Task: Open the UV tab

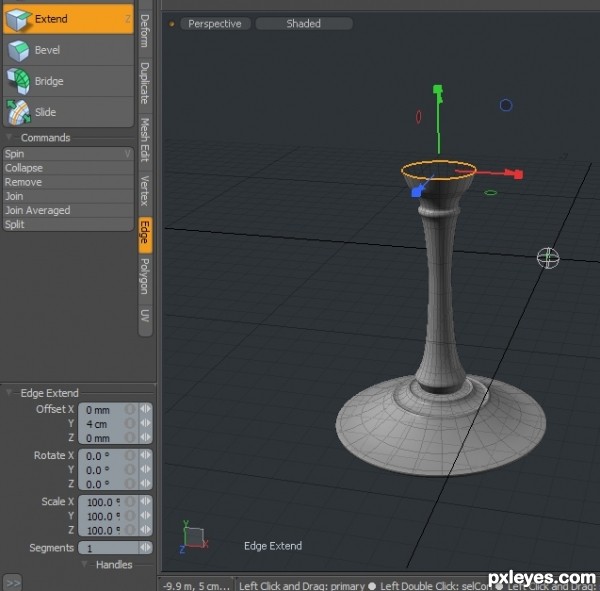Action: click(145, 315)
